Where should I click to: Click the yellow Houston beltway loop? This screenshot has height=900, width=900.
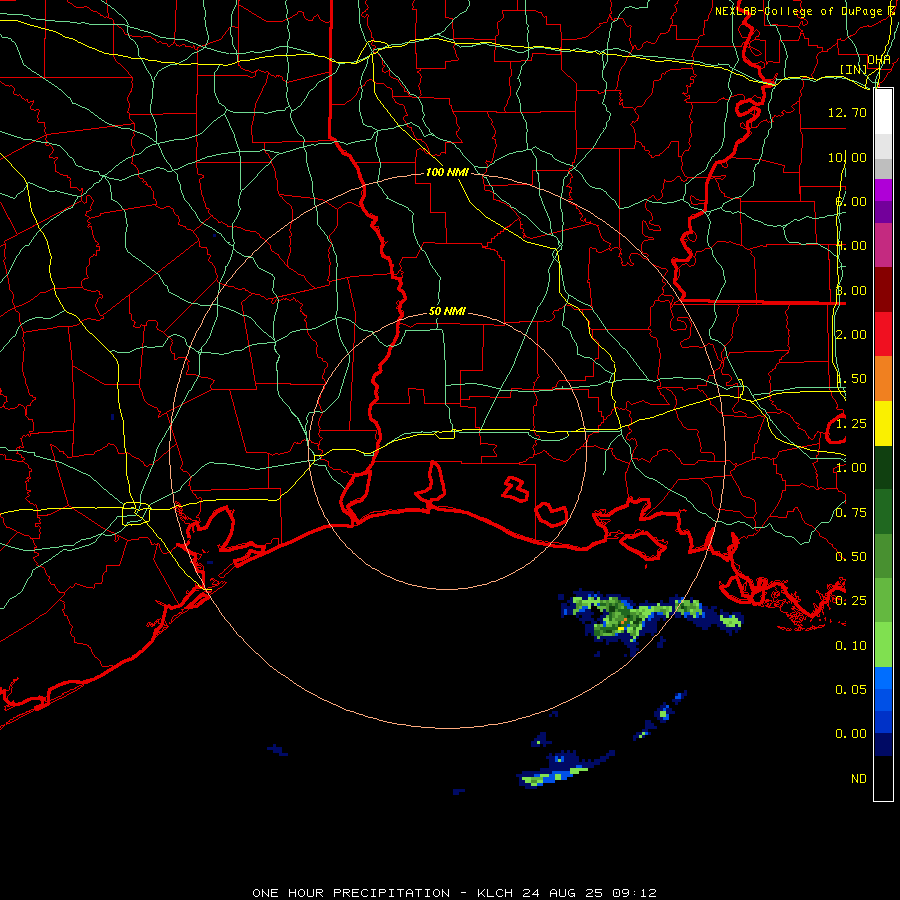click(136, 513)
